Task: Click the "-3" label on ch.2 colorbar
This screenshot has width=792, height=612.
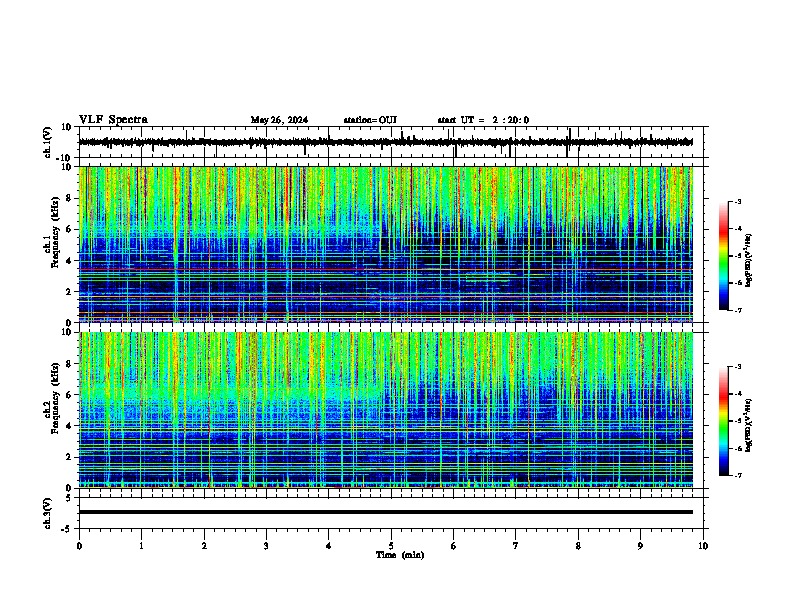Action: (737, 367)
